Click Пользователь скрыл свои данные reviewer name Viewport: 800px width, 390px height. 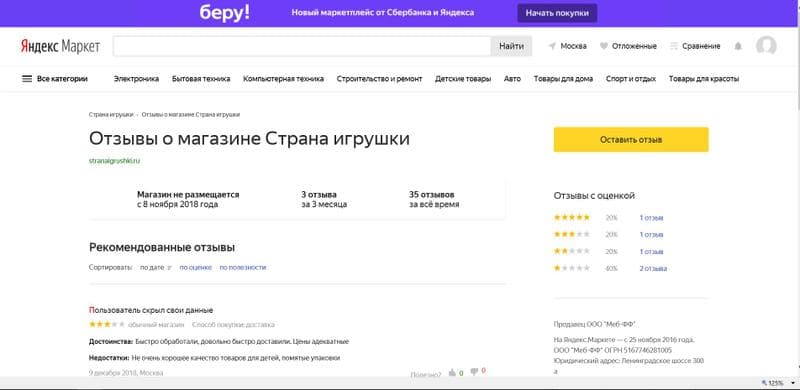[151, 310]
